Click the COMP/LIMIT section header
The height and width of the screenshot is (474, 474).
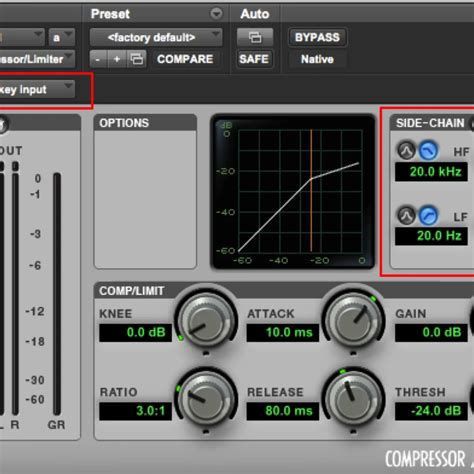132,291
